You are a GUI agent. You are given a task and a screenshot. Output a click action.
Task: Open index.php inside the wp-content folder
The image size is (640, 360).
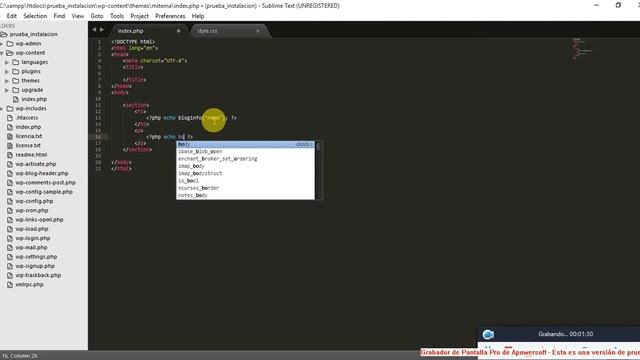34,99
